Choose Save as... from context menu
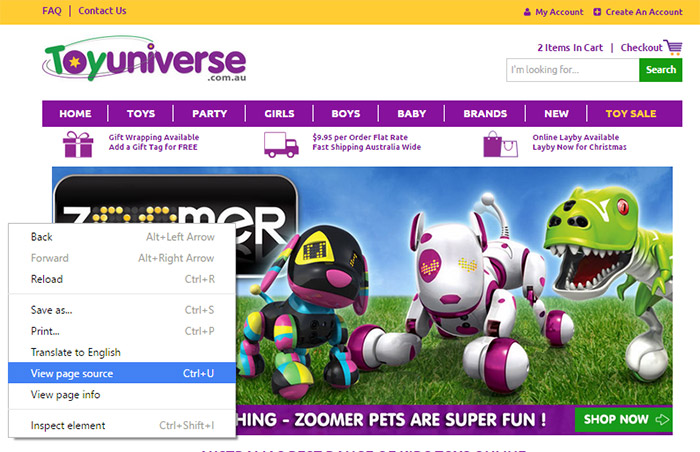Image resolution: width=700 pixels, height=452 pixels. pos(122,310)
